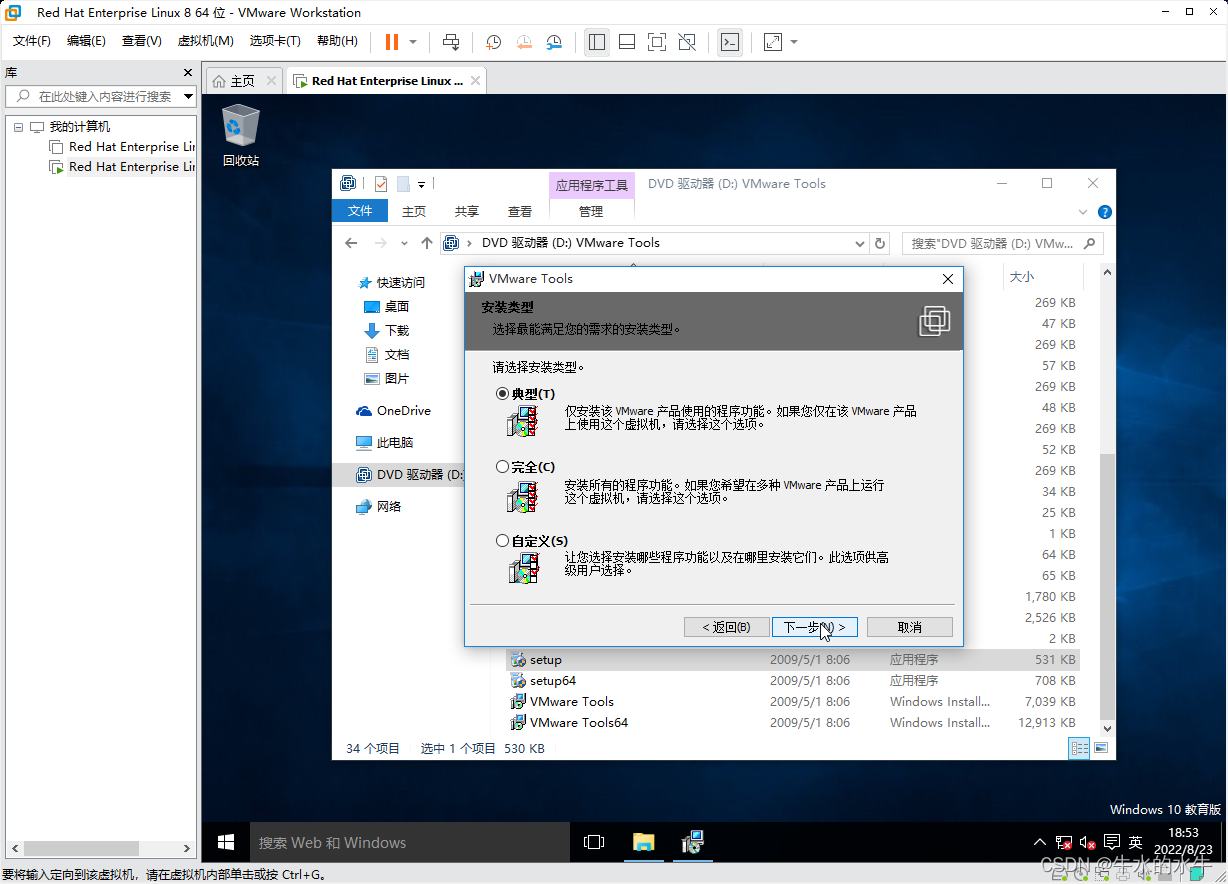Open the library search dropdown arrow
The image size is (1228, 884).
189,96
